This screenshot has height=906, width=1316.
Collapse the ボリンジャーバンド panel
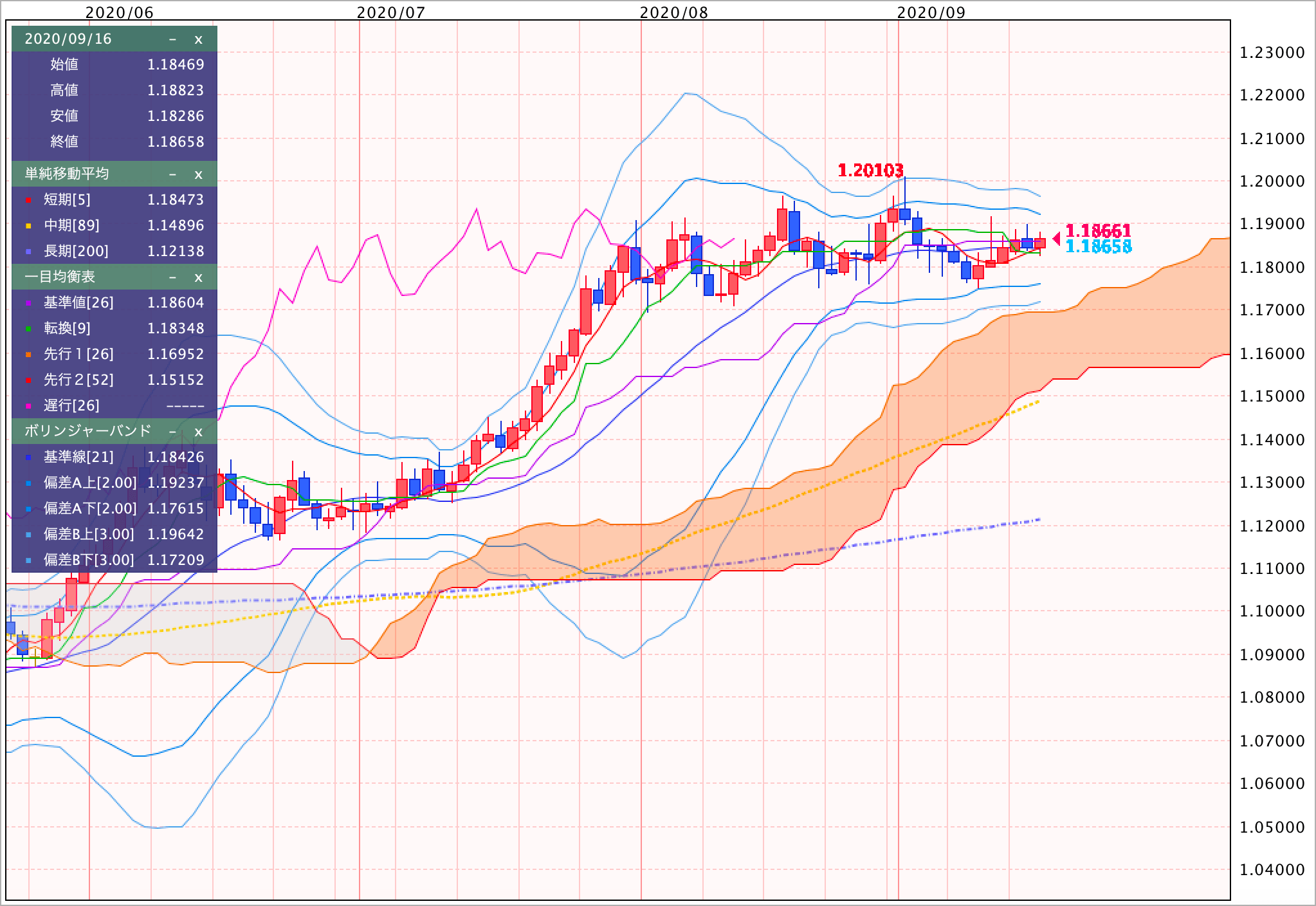[x=172, y=432]
